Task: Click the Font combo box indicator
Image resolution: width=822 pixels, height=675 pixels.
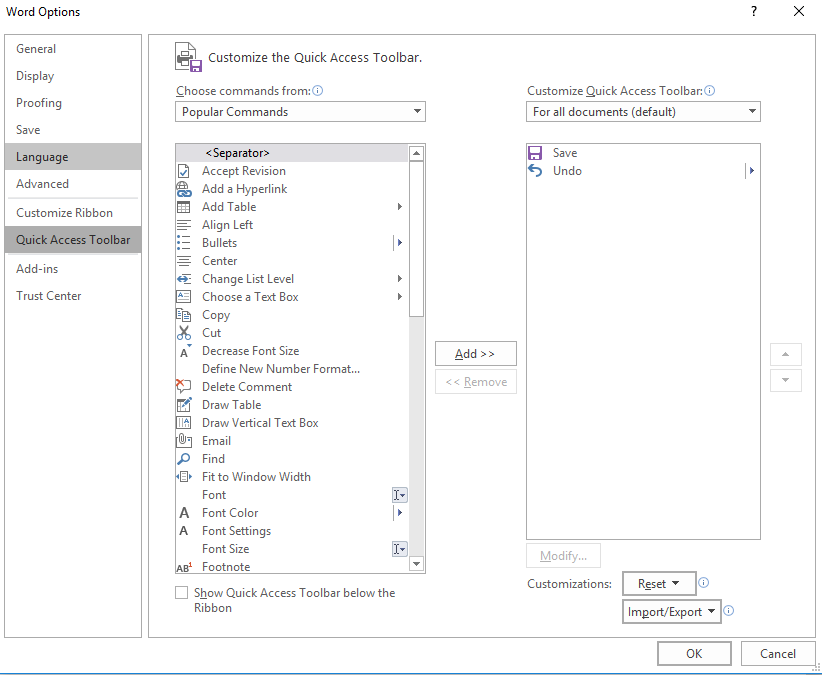Action: 399,495
